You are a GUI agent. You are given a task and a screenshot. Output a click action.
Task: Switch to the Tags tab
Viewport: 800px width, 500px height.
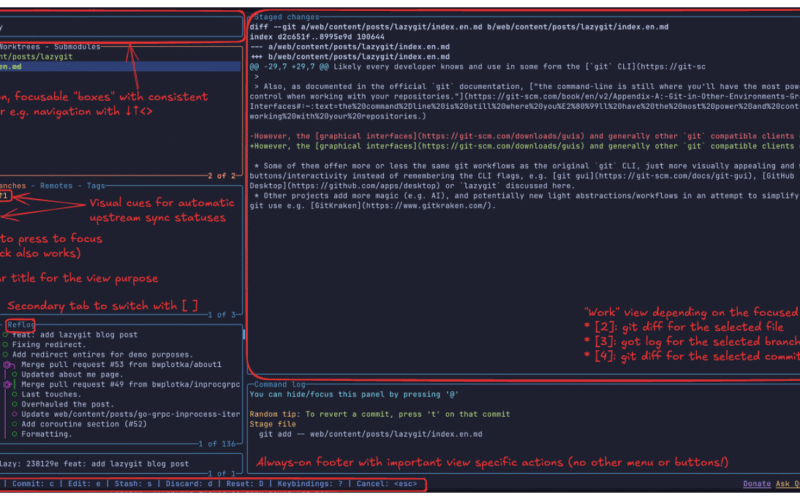96,186
